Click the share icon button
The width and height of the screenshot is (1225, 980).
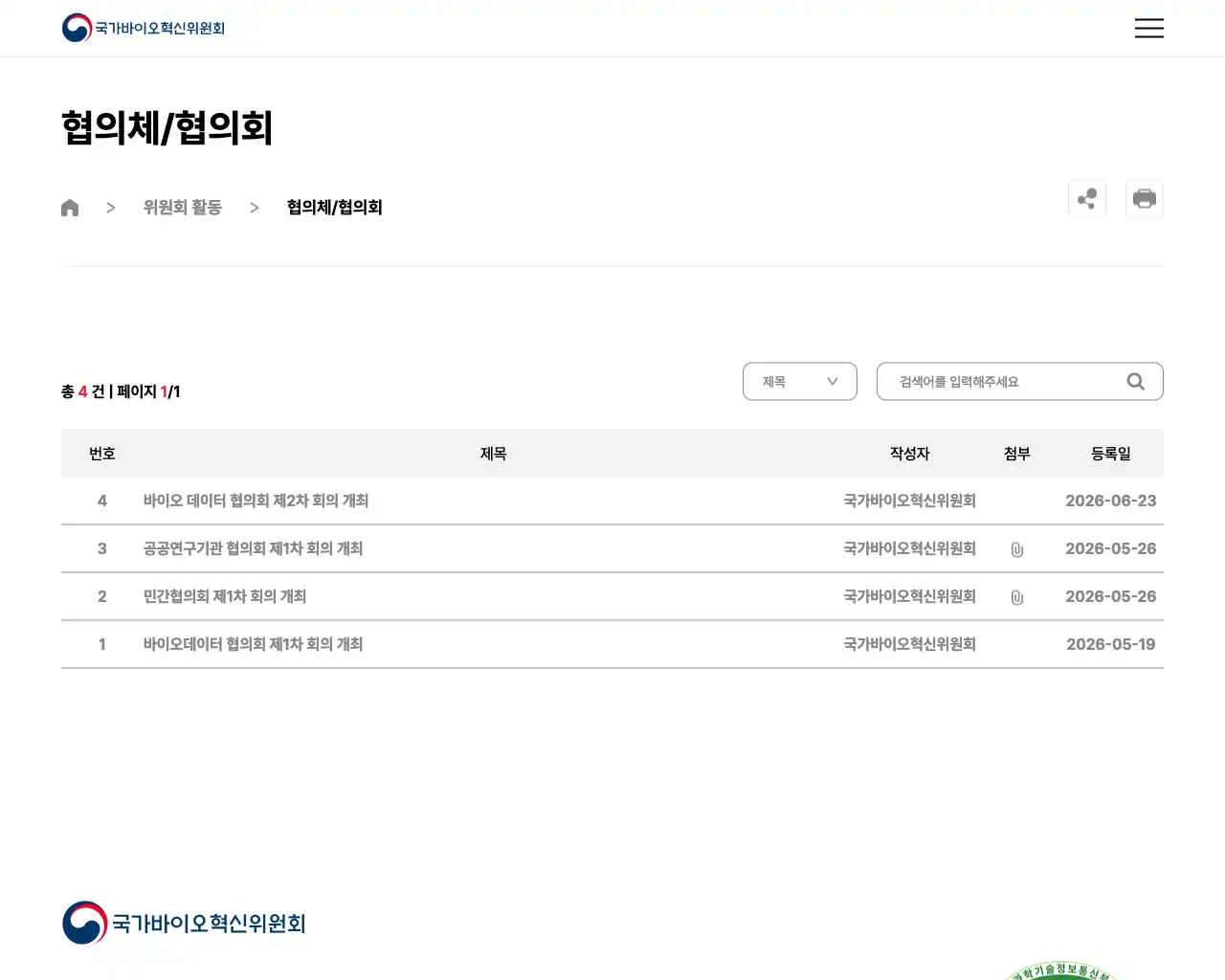click(x=1087, y=199)
